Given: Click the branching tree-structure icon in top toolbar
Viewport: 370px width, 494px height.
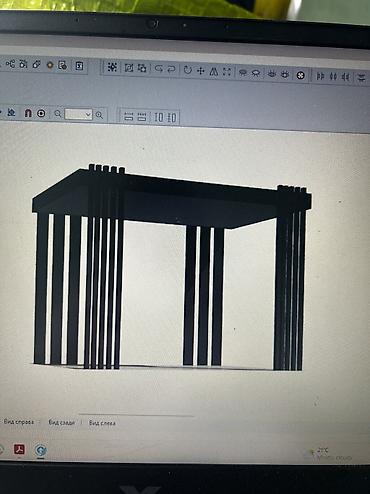Looking at the screenshot, I should 11,63.
